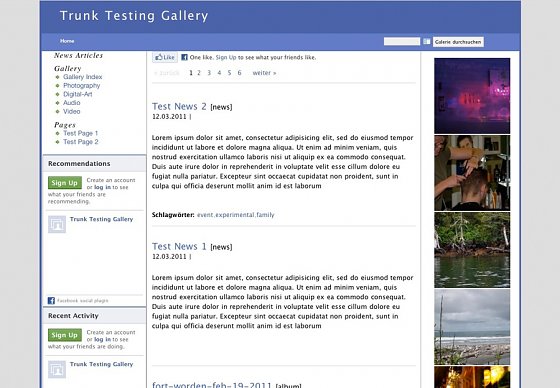Click the Facebook Like thumbs-up button
Viewport: 560px width, 388px height.
(x=165, y=57)
